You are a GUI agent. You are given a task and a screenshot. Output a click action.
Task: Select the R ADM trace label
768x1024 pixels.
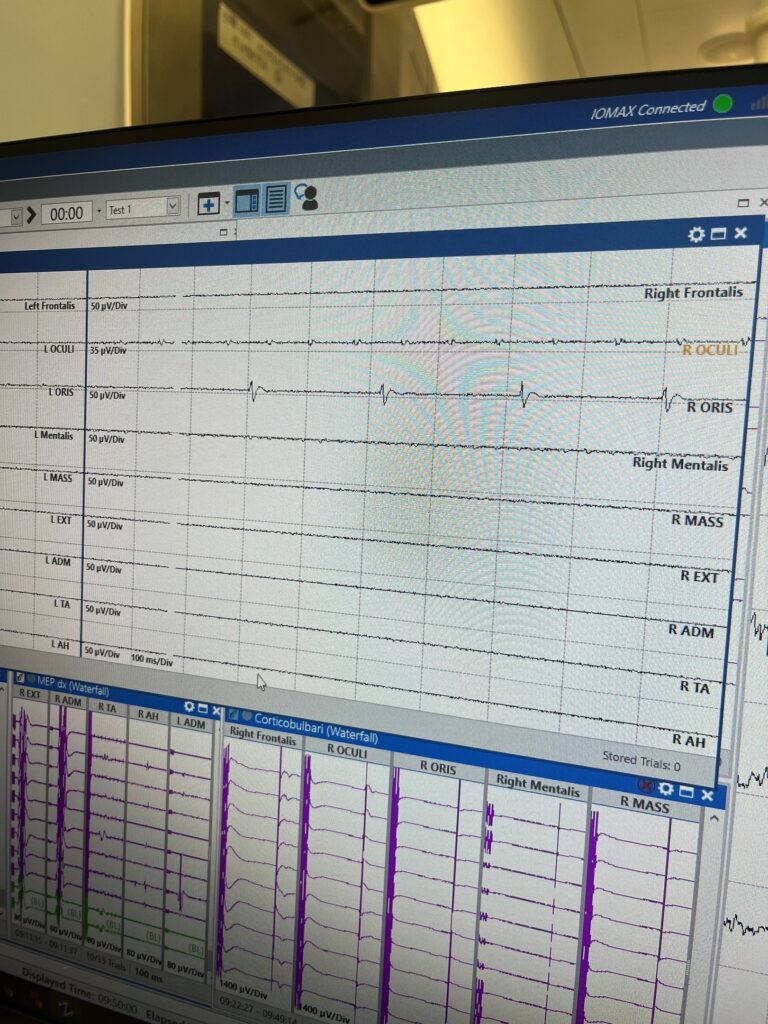pos(691,630)
